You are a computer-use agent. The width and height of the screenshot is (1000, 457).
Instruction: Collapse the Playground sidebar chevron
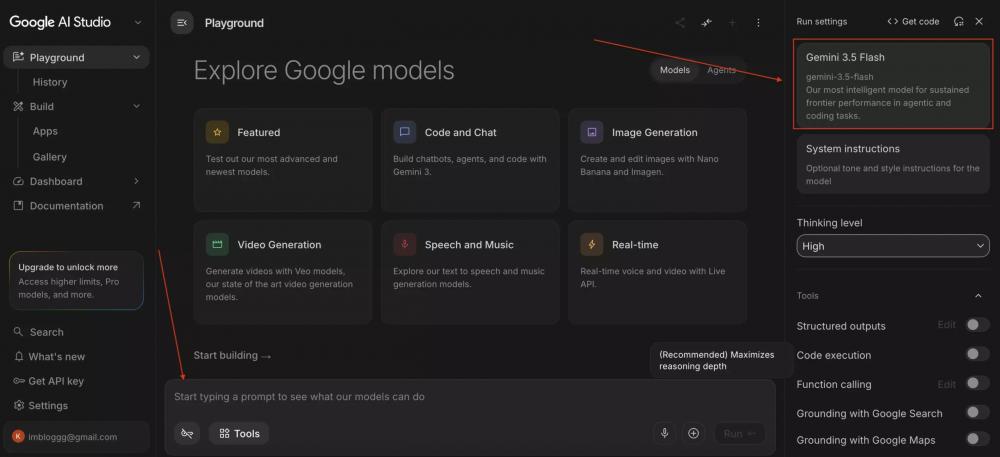[x=136, y=57]
